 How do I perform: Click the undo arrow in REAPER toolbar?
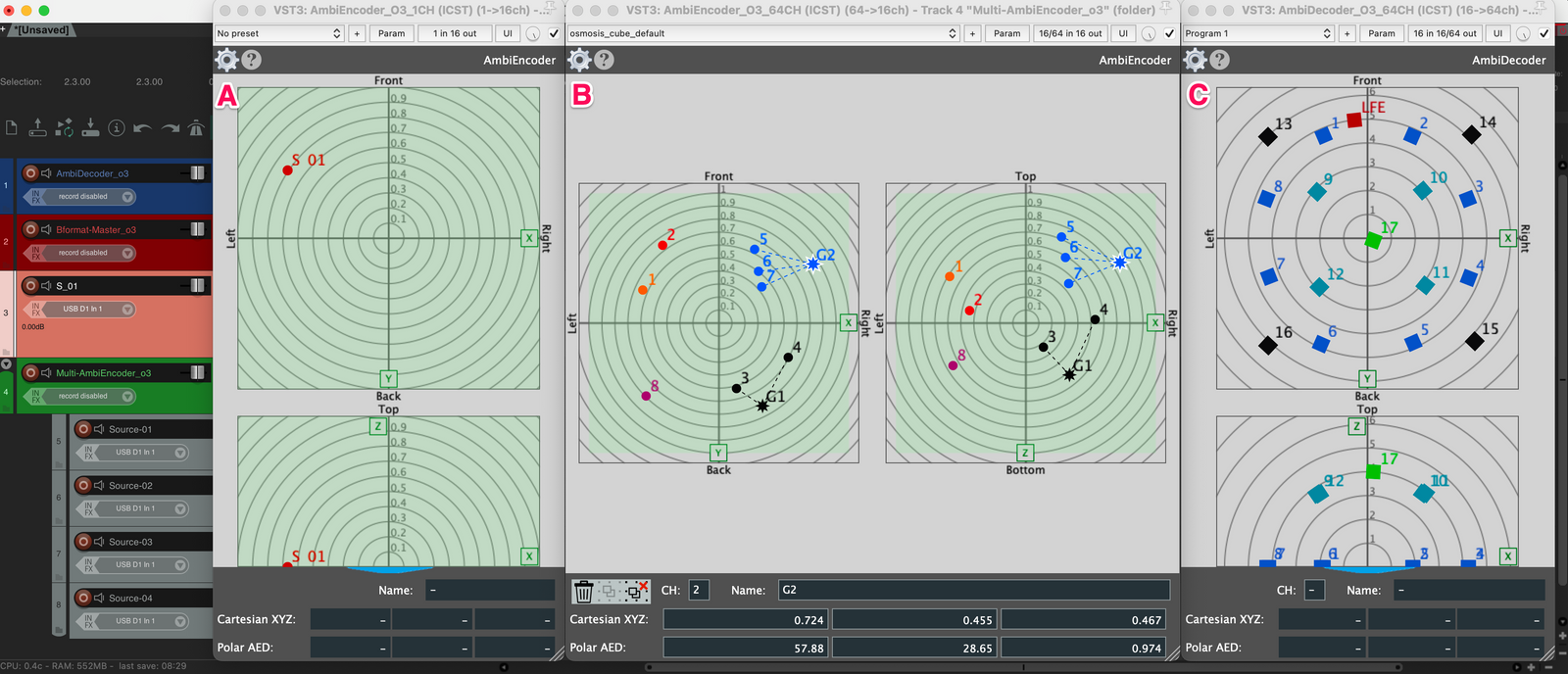click(143, 128)
